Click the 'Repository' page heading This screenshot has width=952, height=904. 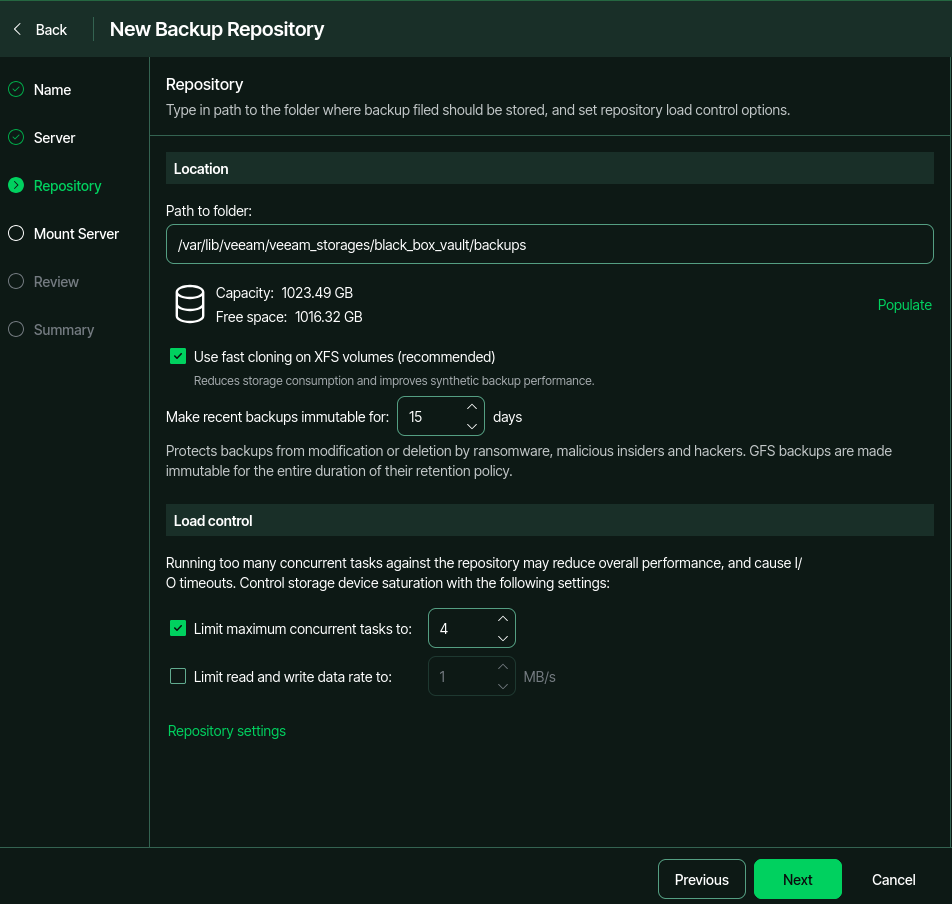click(x=205, y=84)
